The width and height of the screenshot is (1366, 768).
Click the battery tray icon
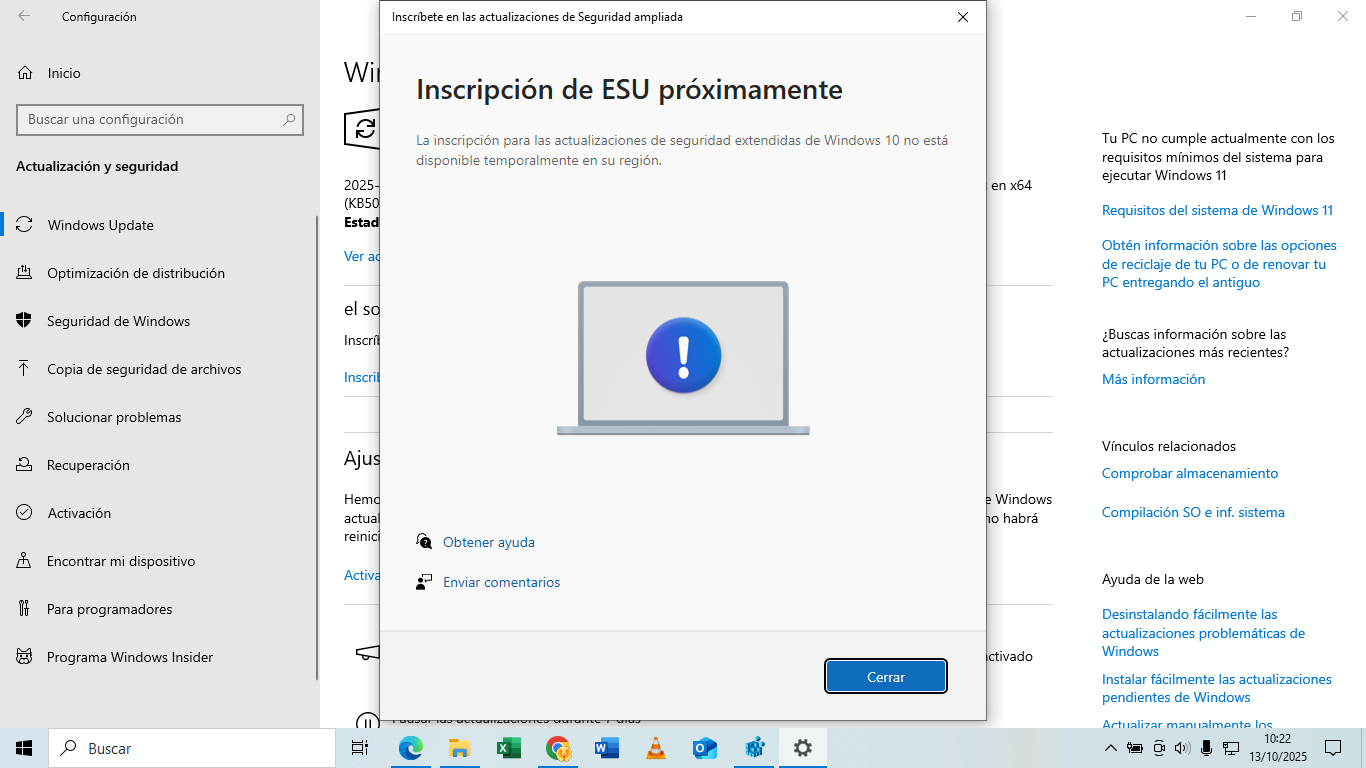point(1135,748)
